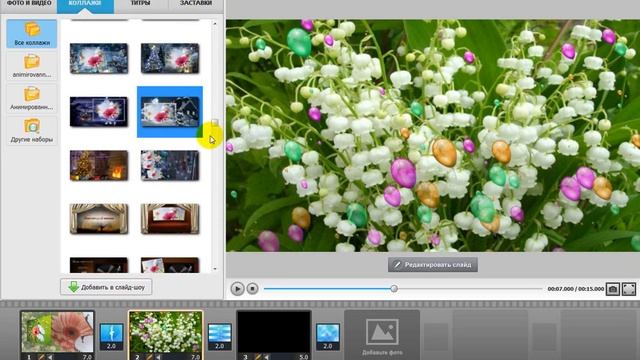Click the edit pencil on slide 2
The width and height of the screenshot is (640, 360).
tap(149, 357)
